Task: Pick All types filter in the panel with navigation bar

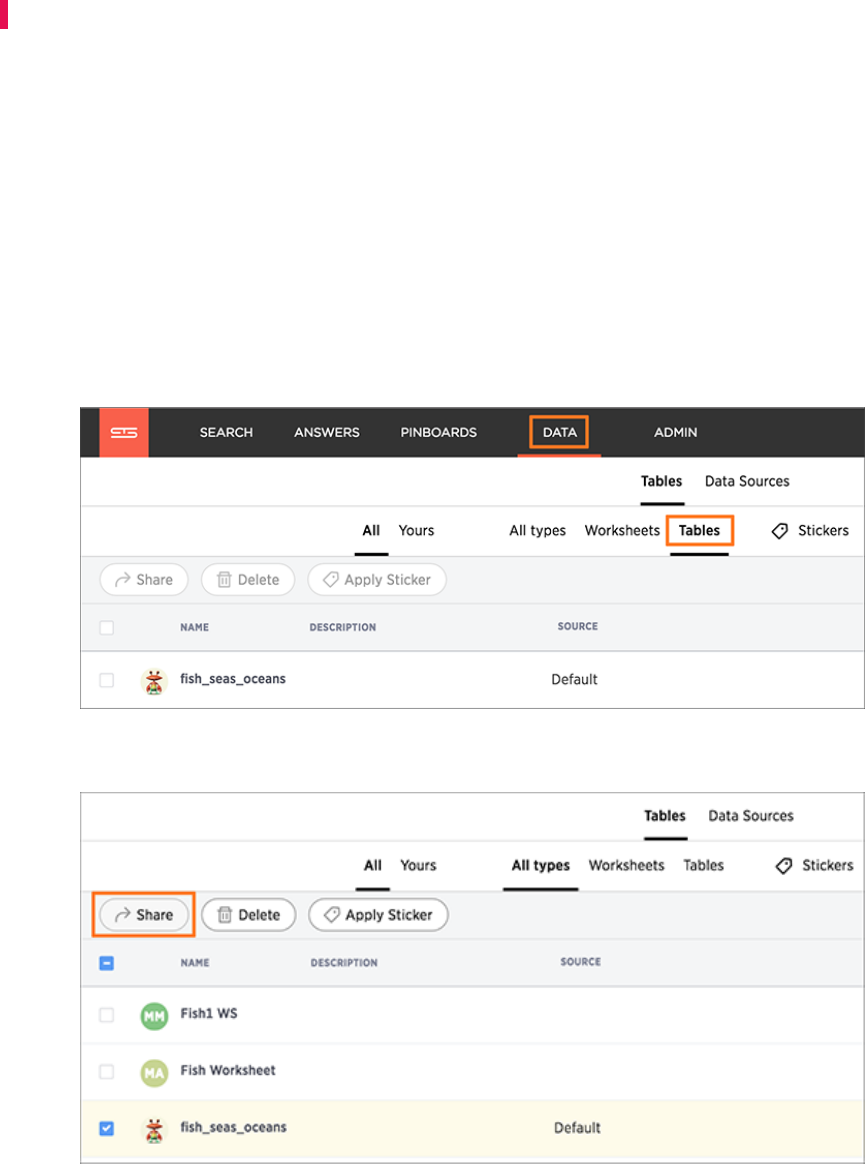Action: point(538,531)
